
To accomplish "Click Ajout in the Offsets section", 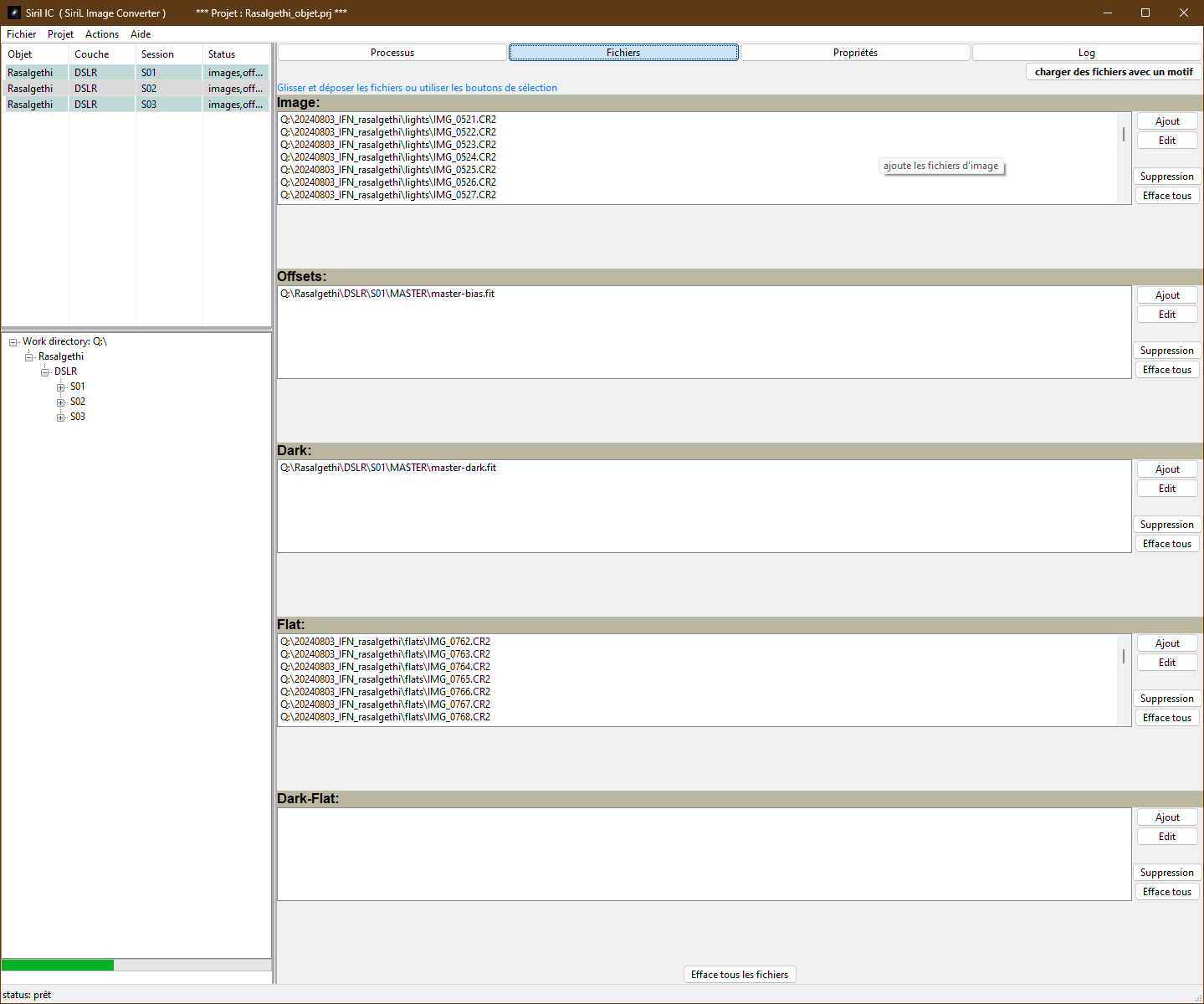I will 1167,295.
